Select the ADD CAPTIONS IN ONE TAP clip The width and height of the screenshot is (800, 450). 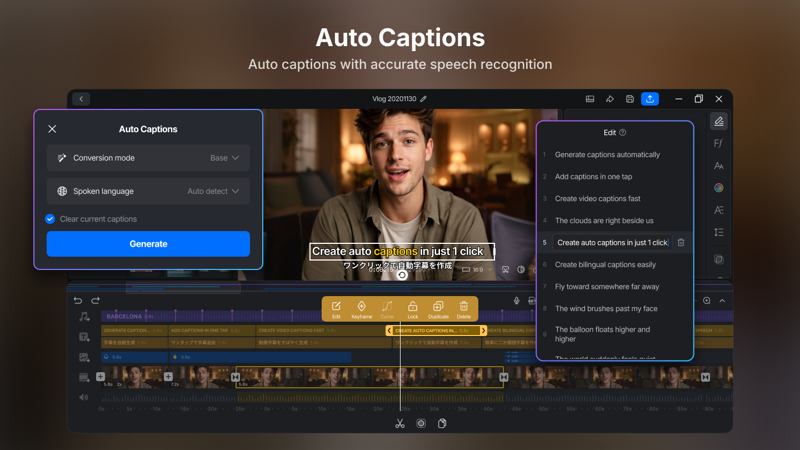(x=211, y=331)
